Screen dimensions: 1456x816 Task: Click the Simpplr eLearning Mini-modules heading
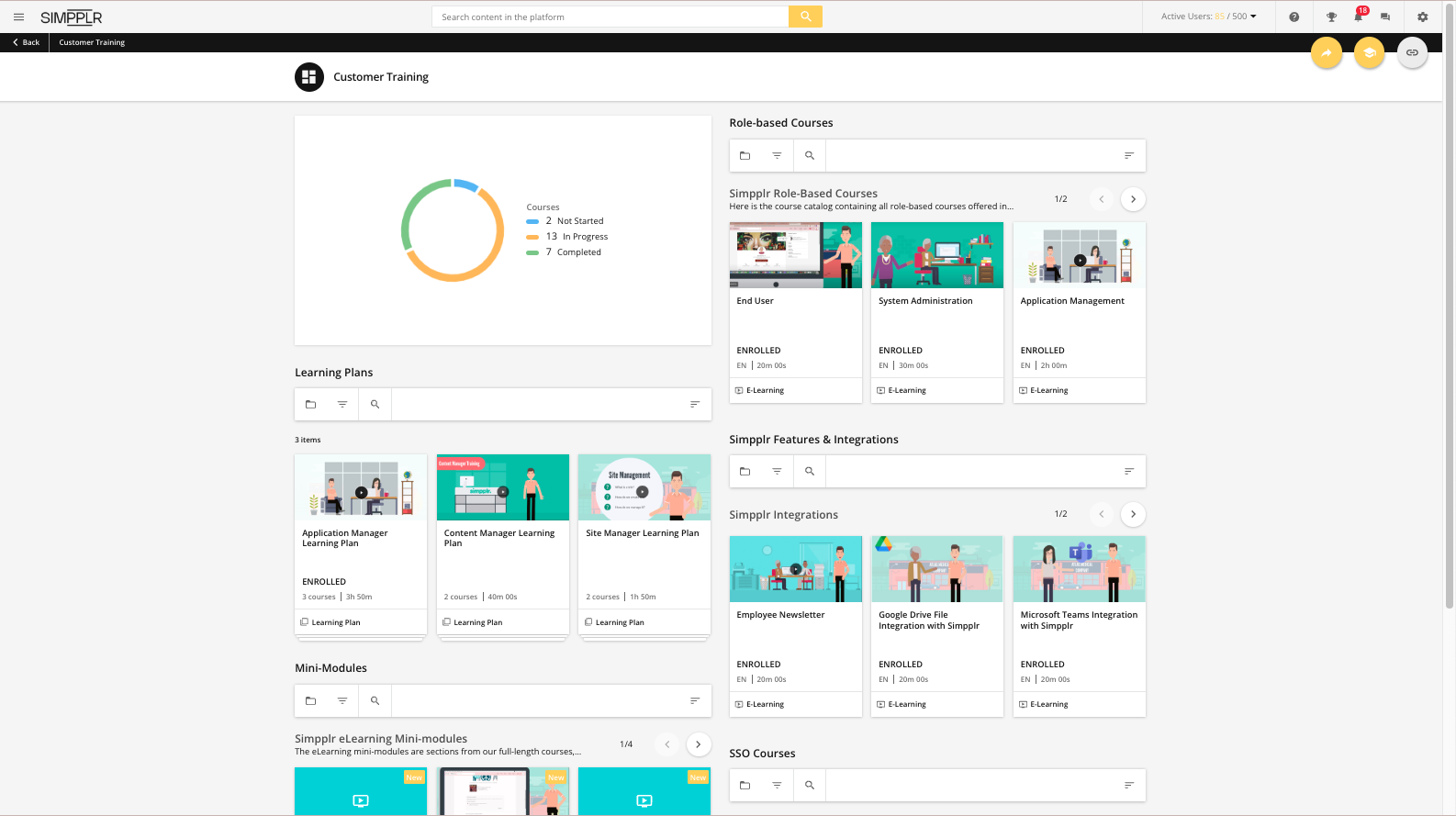(381, 739)
